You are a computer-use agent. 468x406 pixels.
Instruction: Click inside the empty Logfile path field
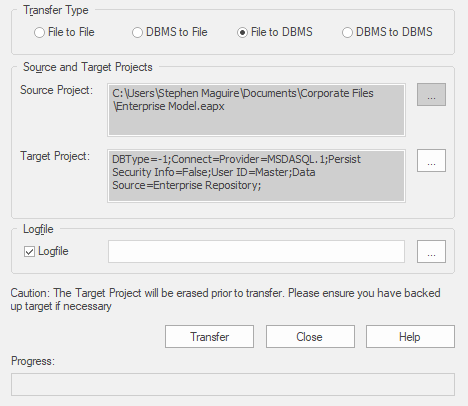coord(256,251)
